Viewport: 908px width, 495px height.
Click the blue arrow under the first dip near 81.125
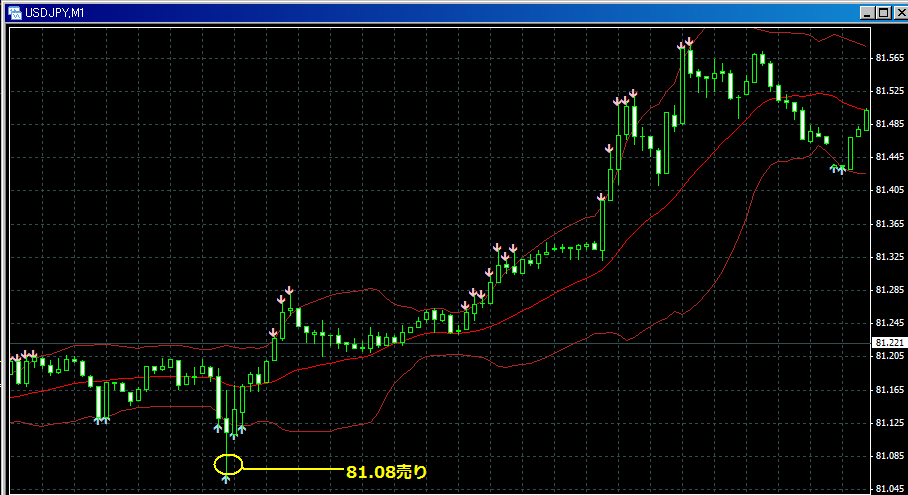point(101,421)
